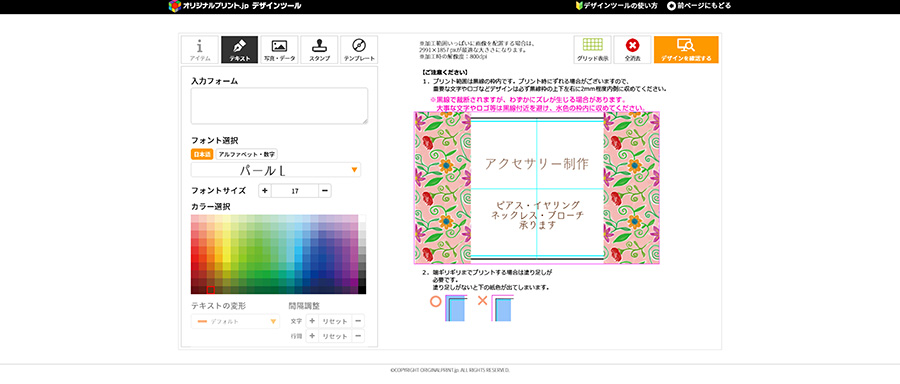Screen dimensions: 900x384
Task: Select the テキスト pen tab
Action: click(x=239, y=49)
